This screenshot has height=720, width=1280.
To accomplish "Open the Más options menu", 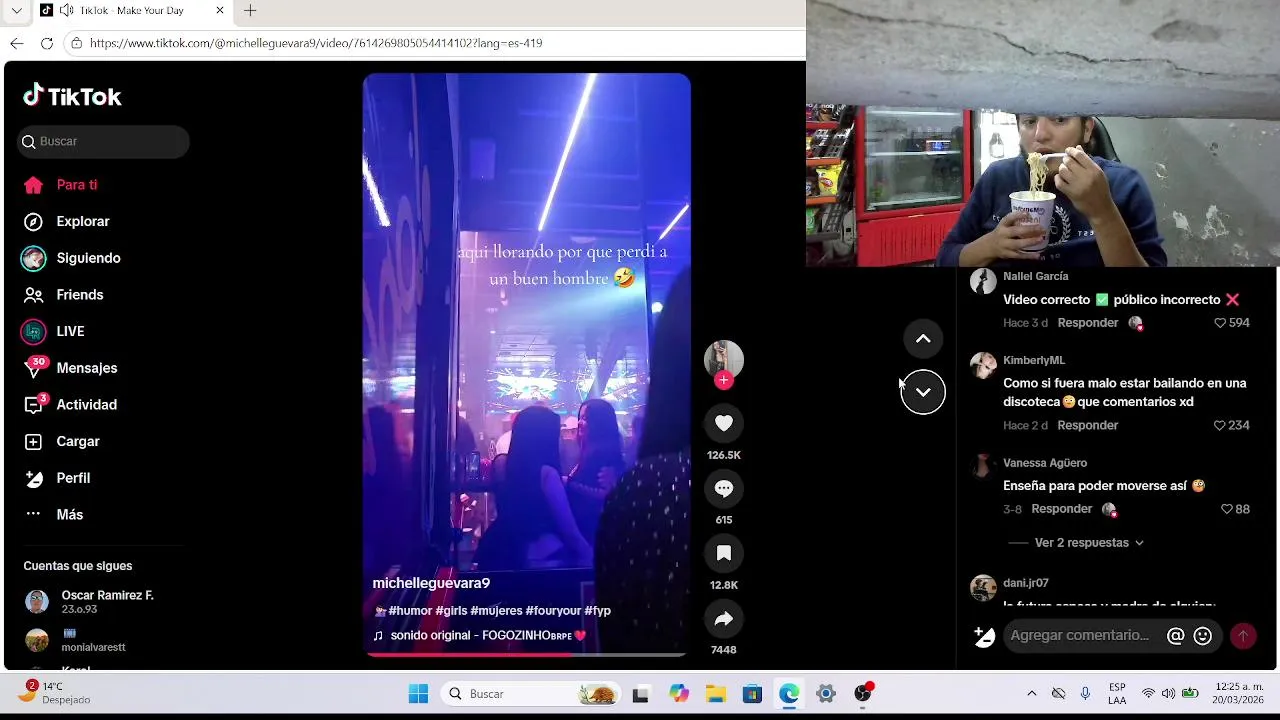I will click(54, 514).
